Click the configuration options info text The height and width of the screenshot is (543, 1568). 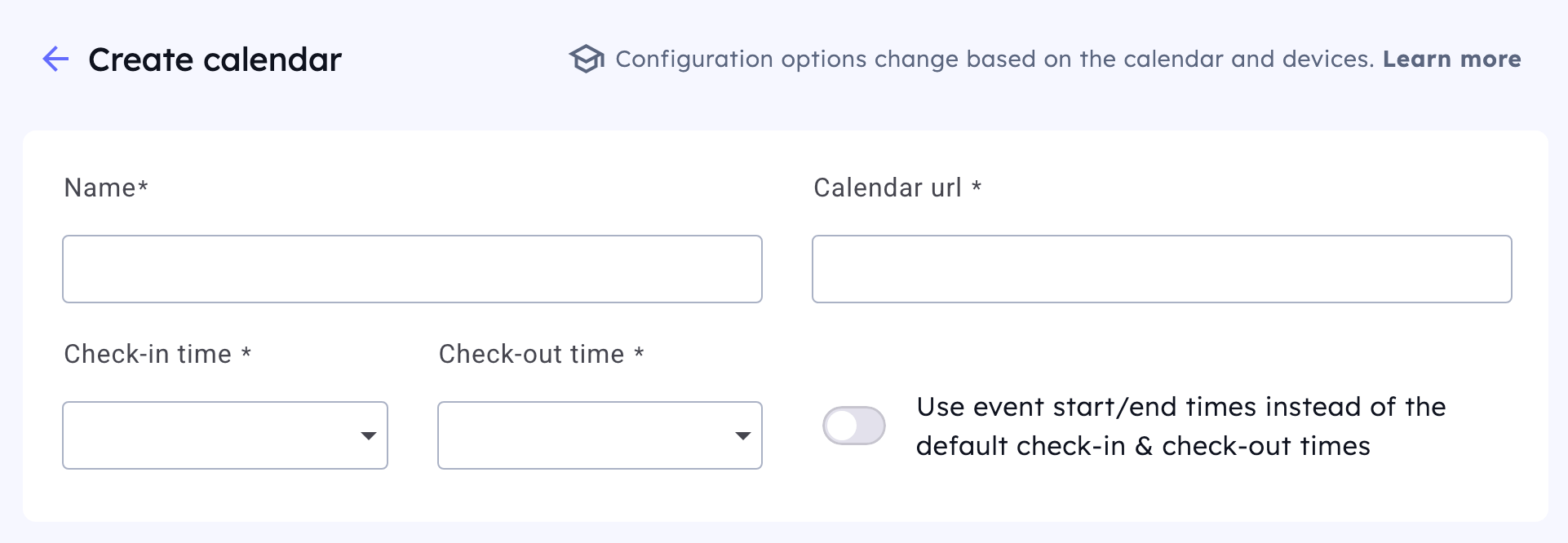point(994,60)
